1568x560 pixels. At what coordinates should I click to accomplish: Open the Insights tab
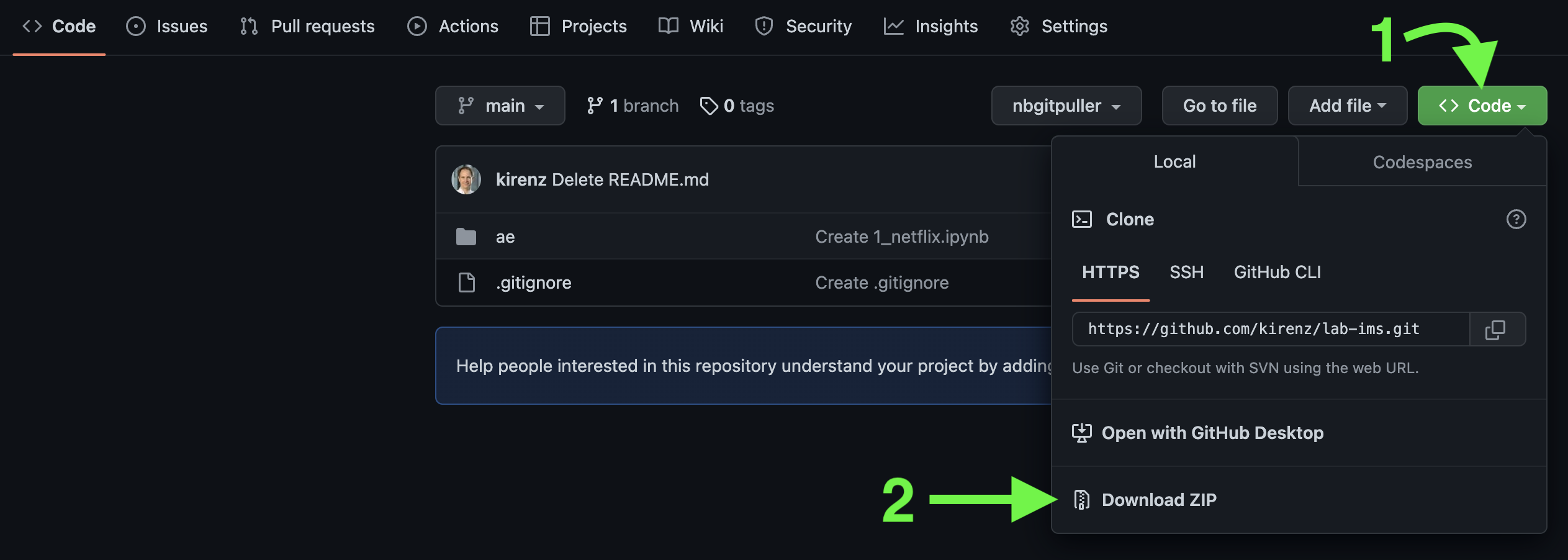point(930,26)
